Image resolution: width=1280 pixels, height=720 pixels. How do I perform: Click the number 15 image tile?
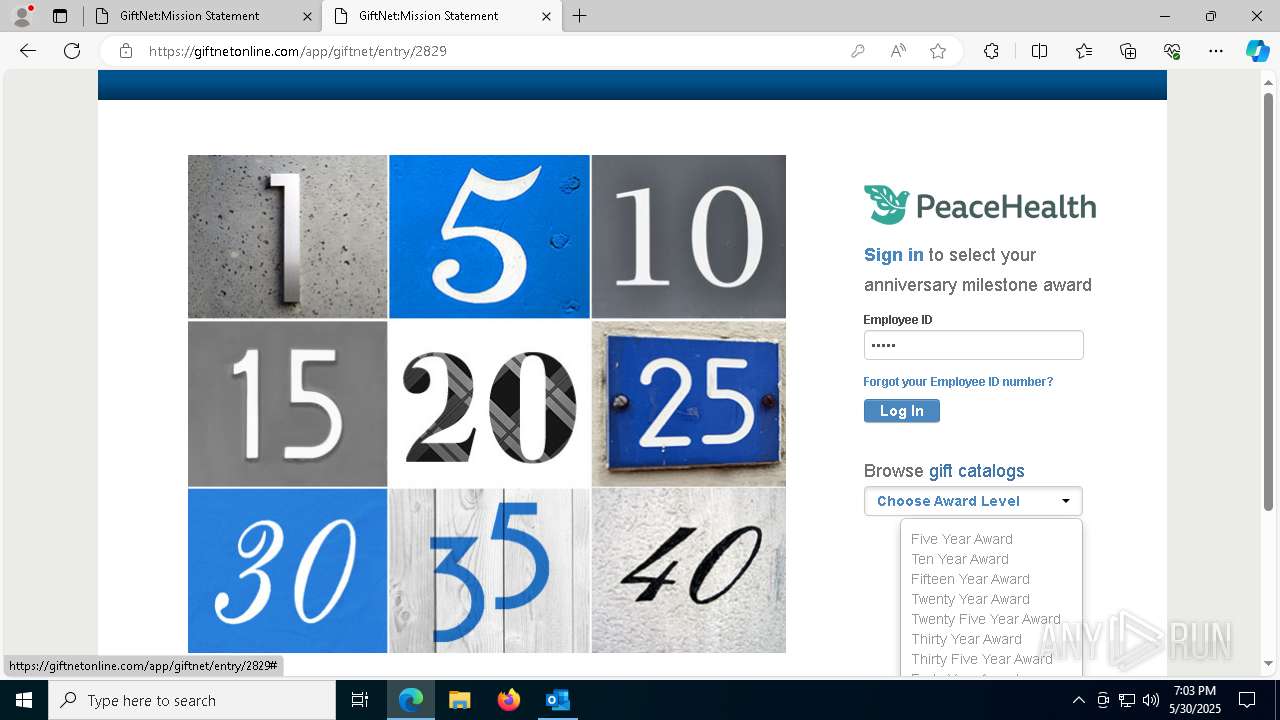pyautogui.click(x=287, y=403)
